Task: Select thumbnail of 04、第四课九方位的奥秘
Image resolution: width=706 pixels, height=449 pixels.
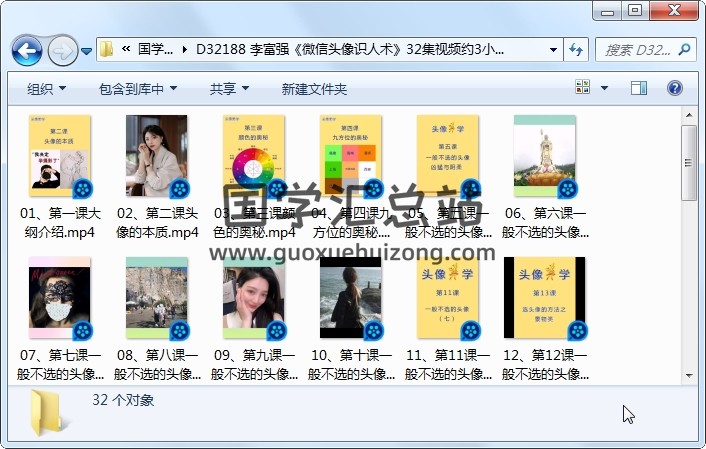Action: (351, 156)
